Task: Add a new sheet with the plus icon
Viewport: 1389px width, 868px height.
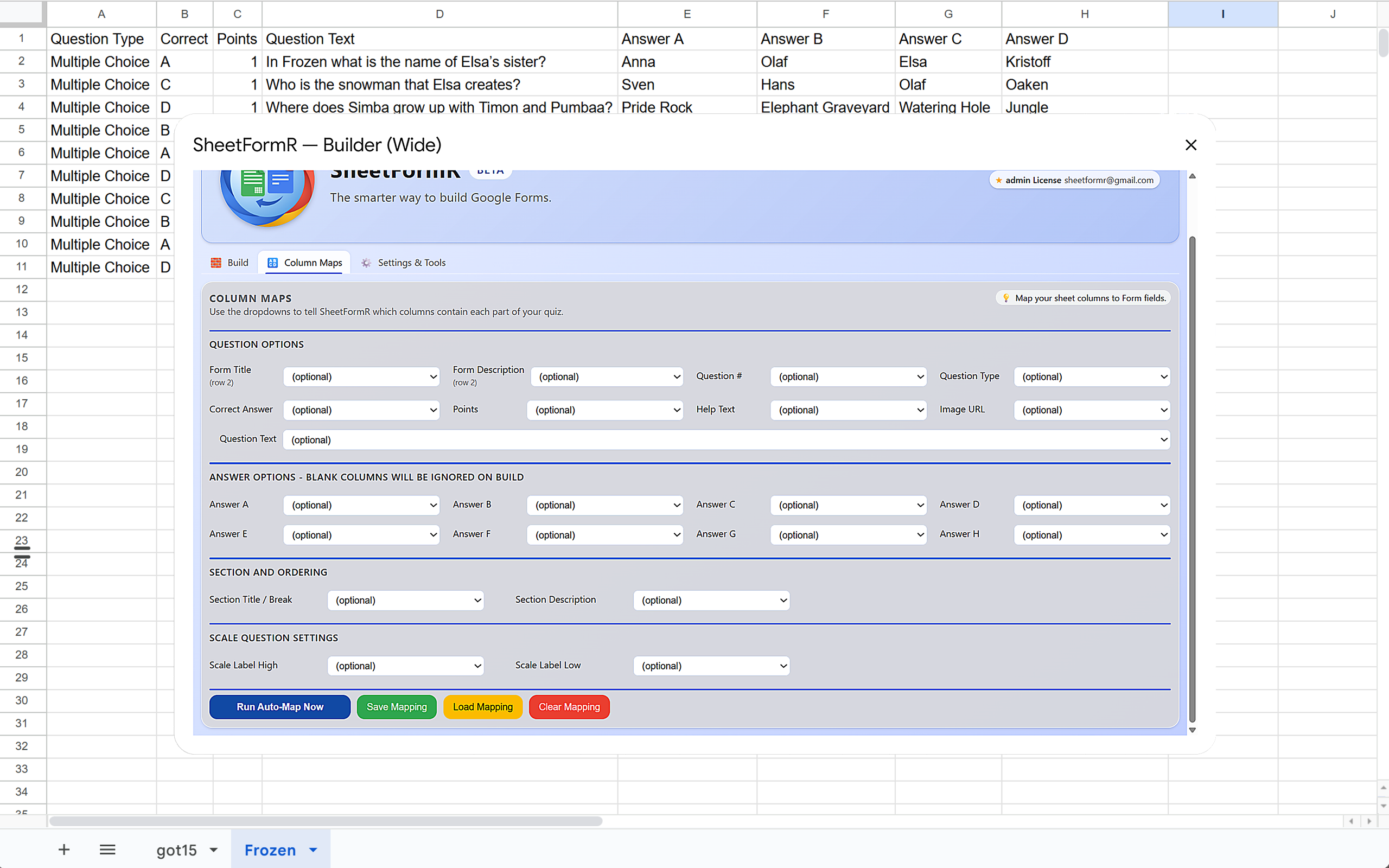Action: pos(63,849)
